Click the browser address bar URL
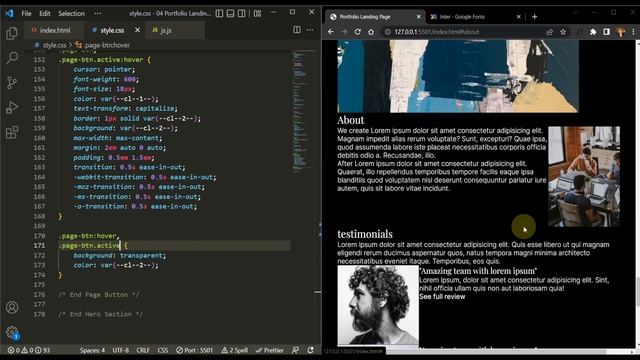Image resolution: width=640 pixels, height=360 pixels. (x=437, y=32)
